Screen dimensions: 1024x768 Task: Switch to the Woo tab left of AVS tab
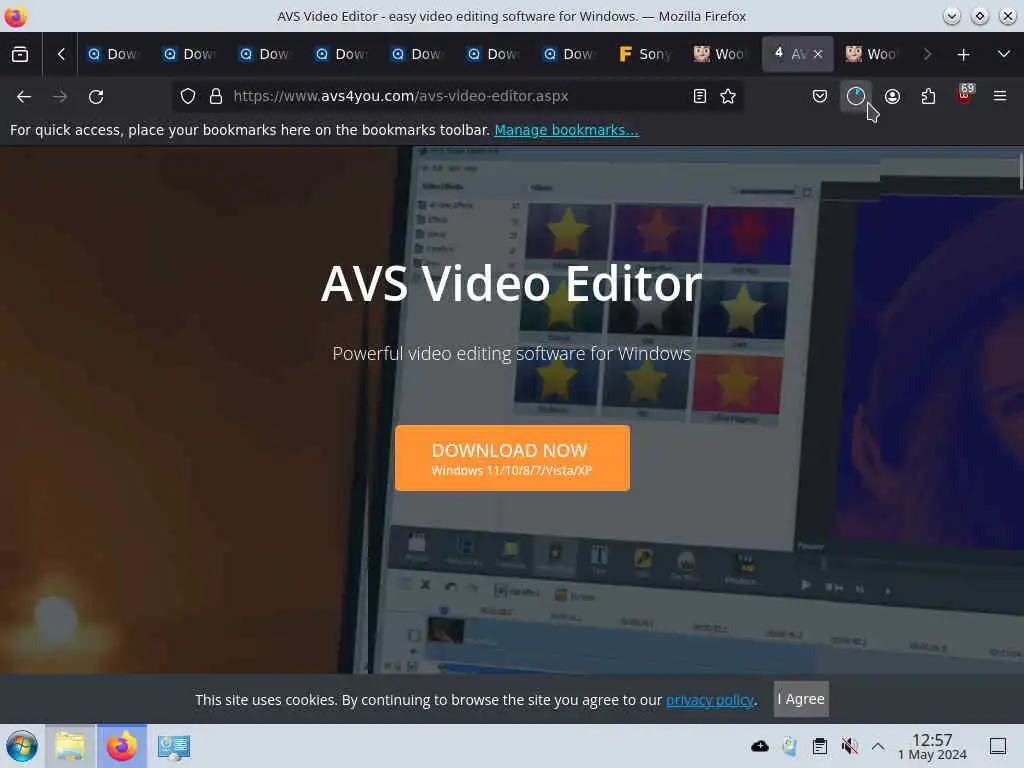coord(719,54)
